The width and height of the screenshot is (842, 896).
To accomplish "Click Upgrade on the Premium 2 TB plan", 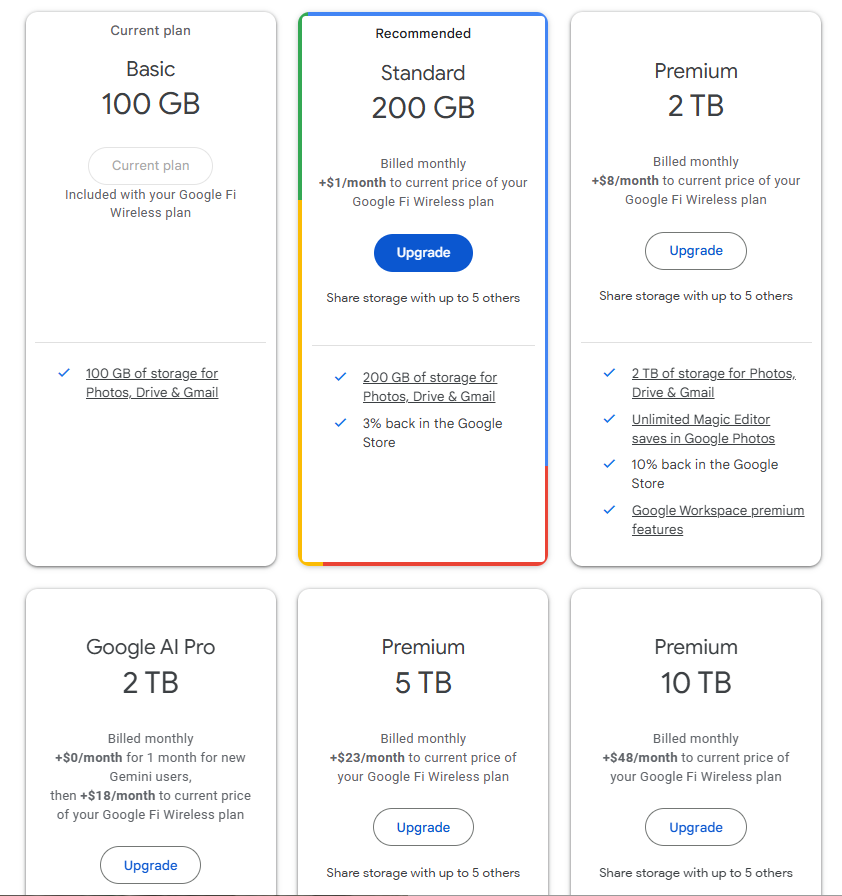I will [695, 251].
